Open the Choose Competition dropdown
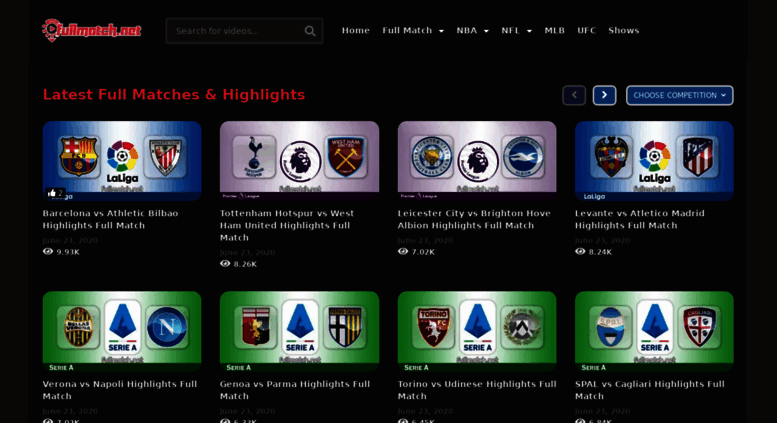 coord(679,95)
